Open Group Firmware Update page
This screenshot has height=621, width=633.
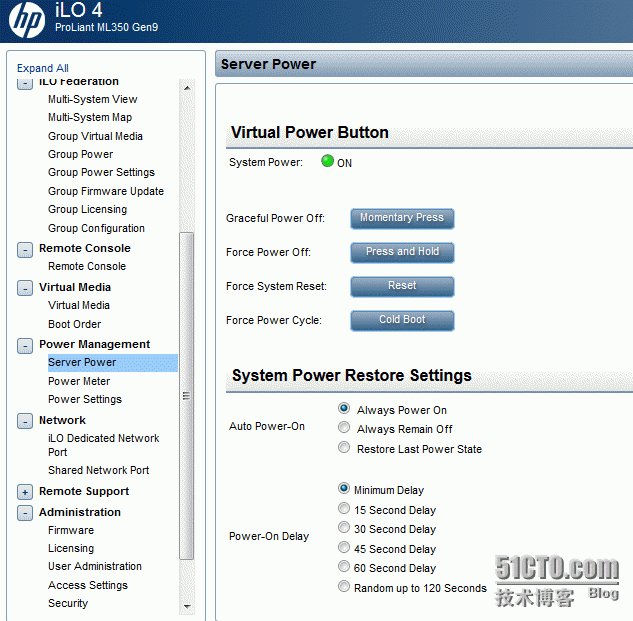click(x=106, y=191)
